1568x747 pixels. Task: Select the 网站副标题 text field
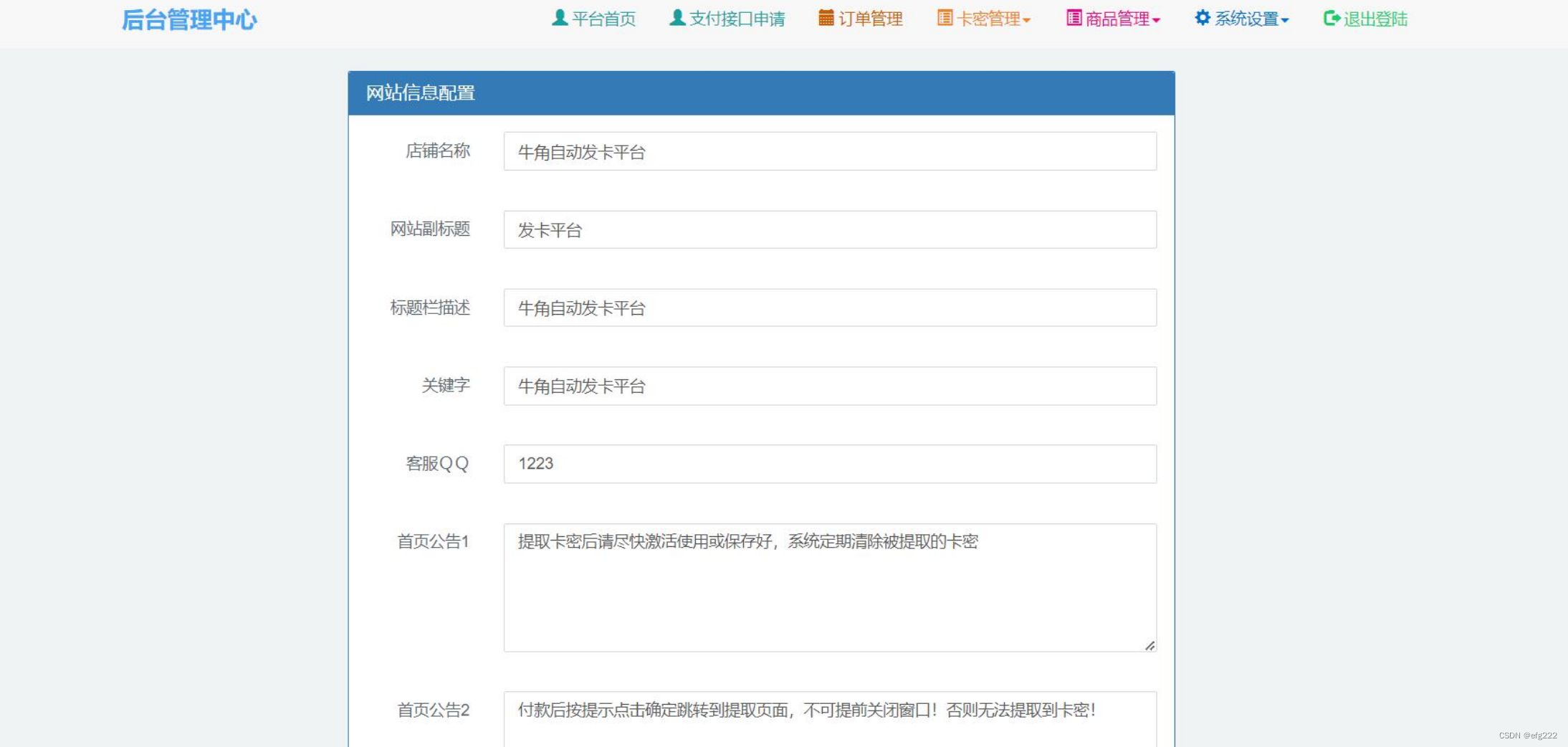829,230
